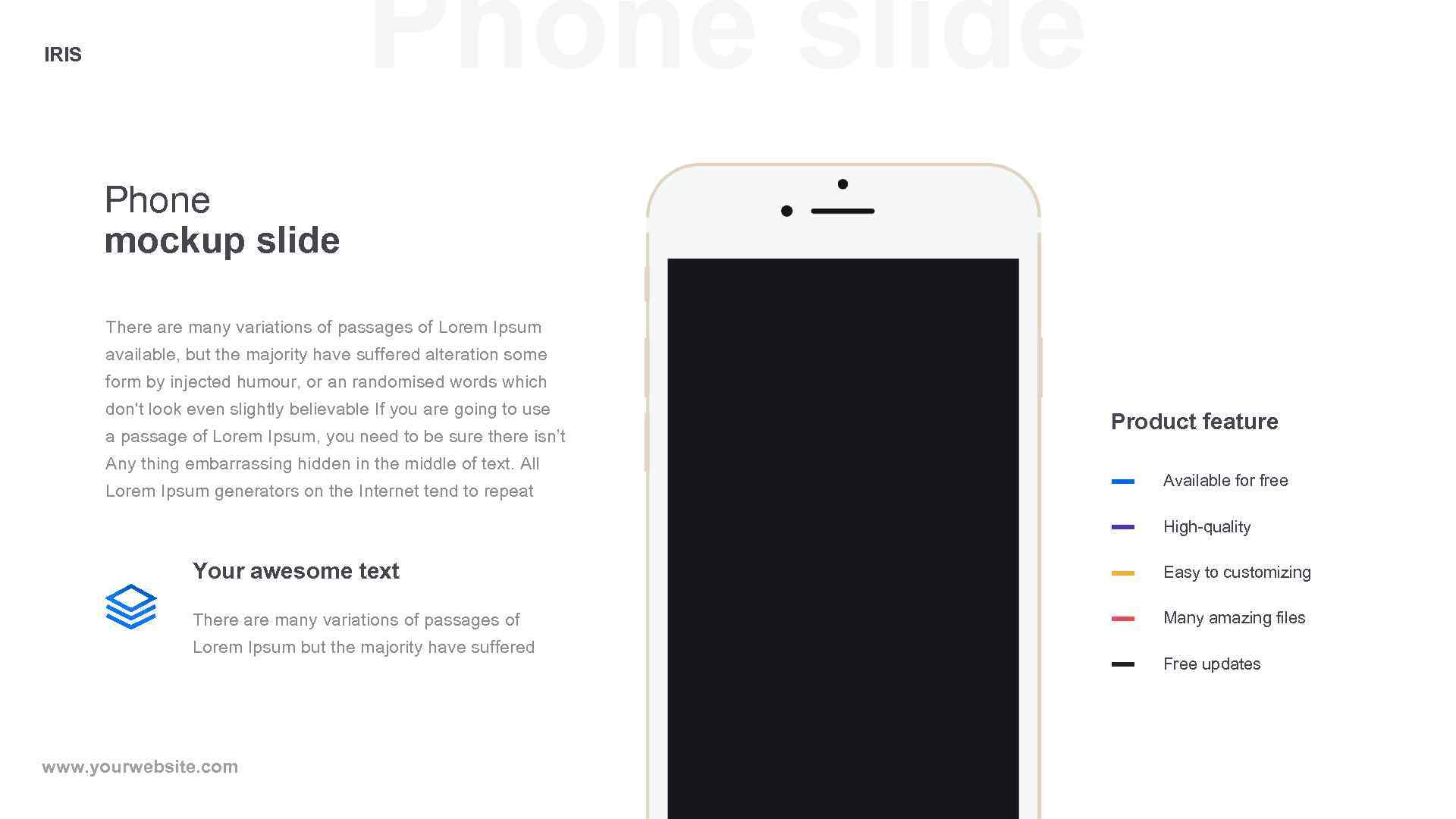Expand the 'Your awesome text' subsection
1456x819 pixels.
coord(296,570)
